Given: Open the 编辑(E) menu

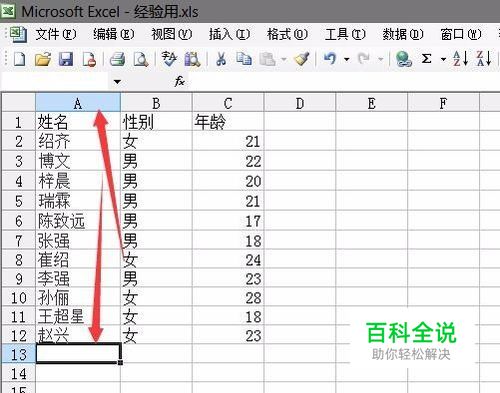Looking at the screenshot, I should (113, 34).
